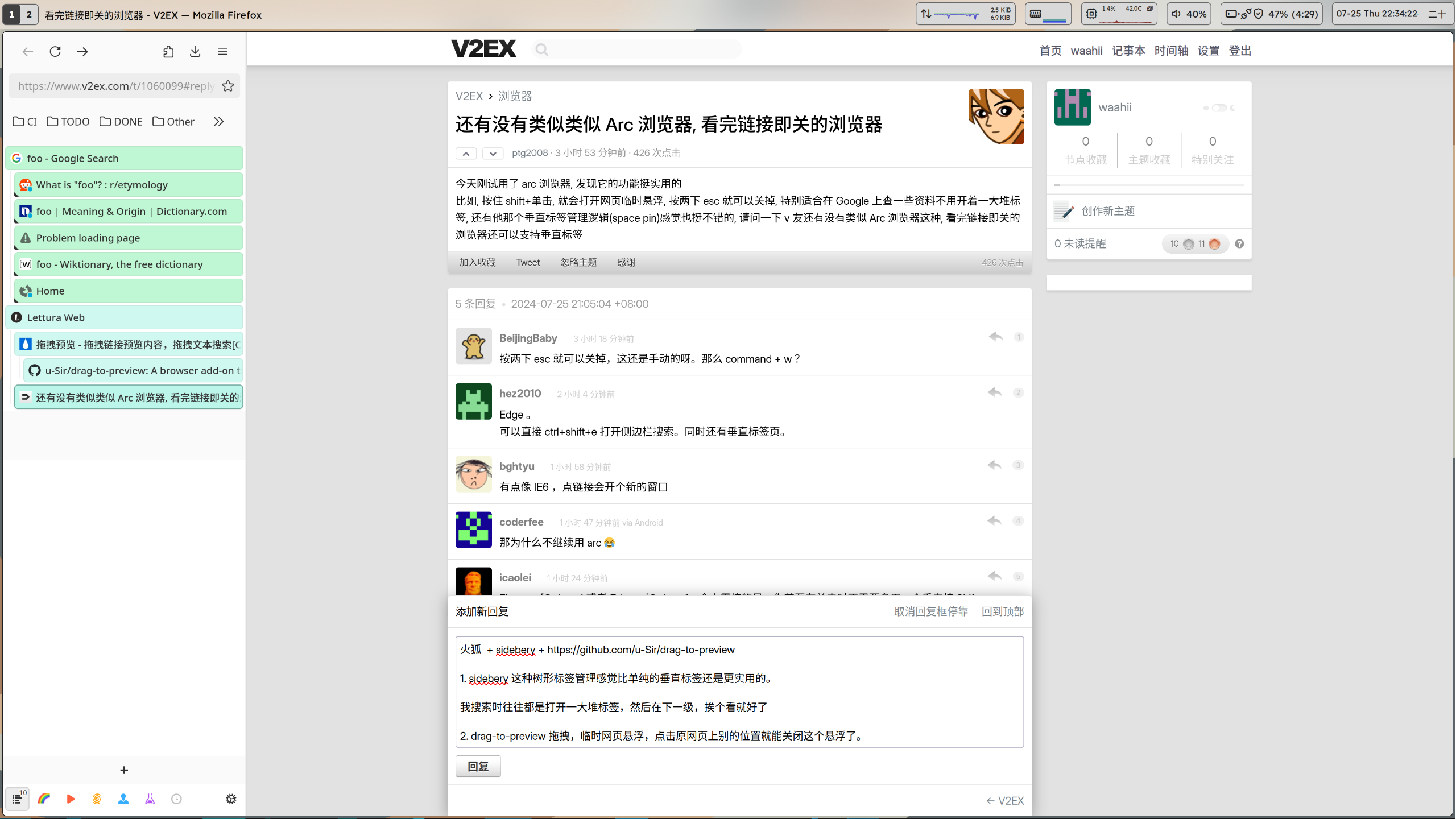
Task: Switch to the orange spiral panel
Action: 97,799
